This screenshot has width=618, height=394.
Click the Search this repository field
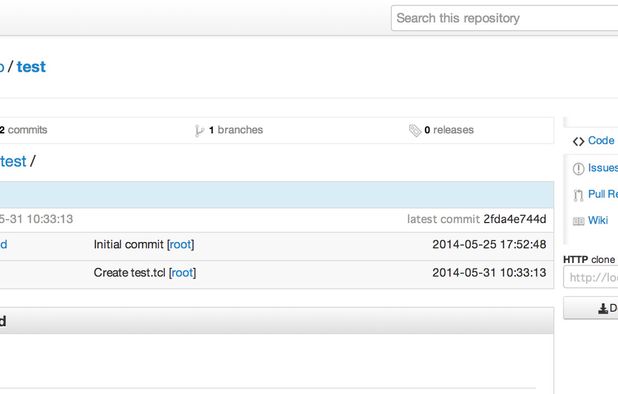coord(504,18)
